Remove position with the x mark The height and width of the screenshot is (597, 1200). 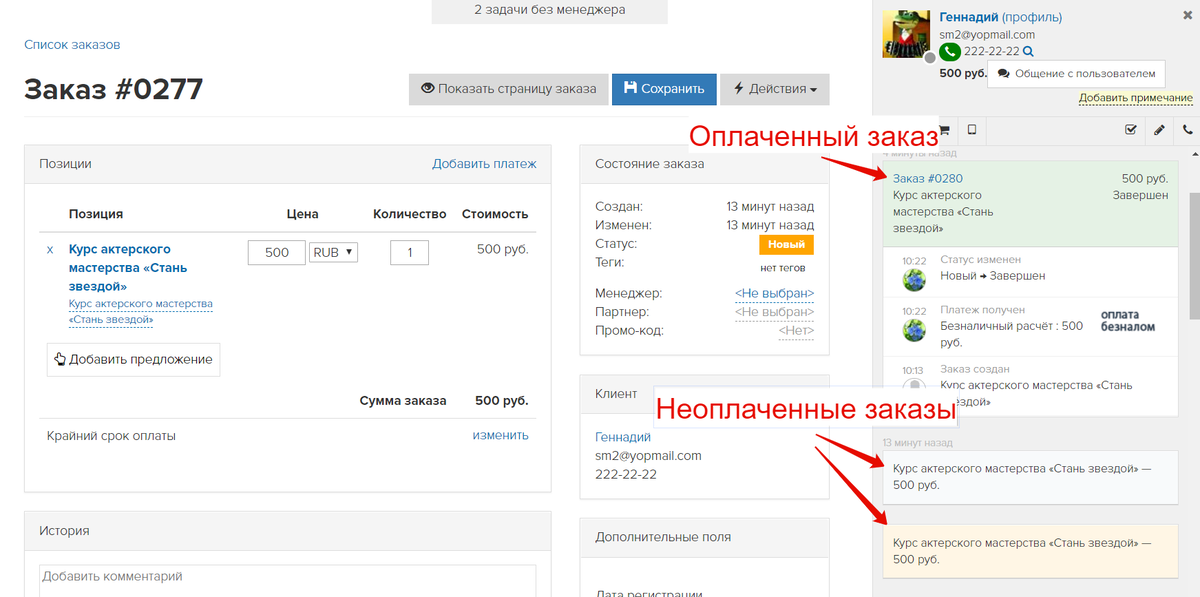[50, 250]
